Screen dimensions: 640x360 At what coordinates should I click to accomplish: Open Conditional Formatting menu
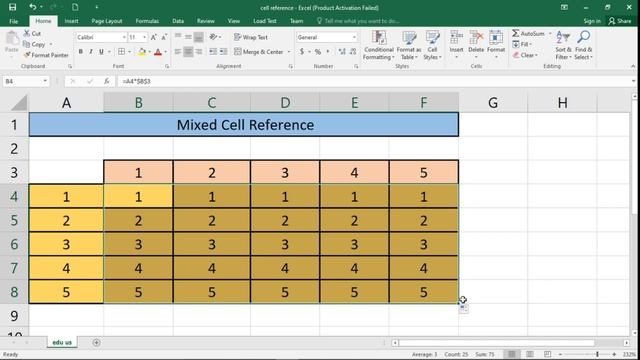pos(379,46)
